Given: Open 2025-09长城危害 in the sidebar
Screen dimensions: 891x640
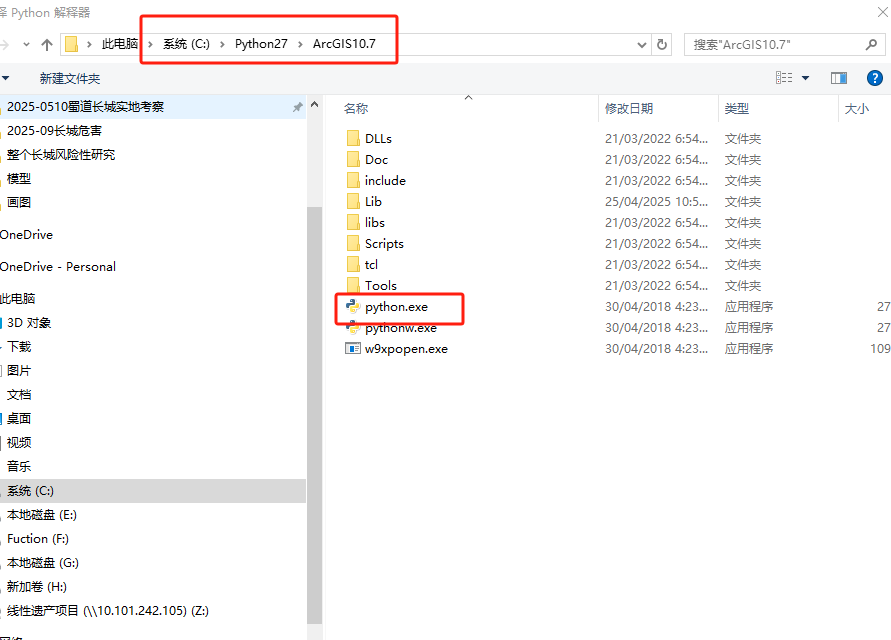Looking at the screenshot, I should click(54, 131).
